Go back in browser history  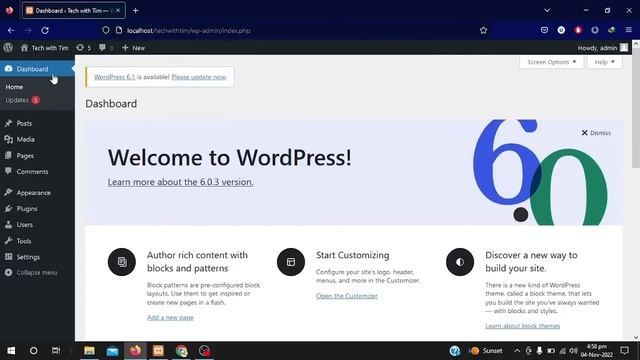click(11, 30)
